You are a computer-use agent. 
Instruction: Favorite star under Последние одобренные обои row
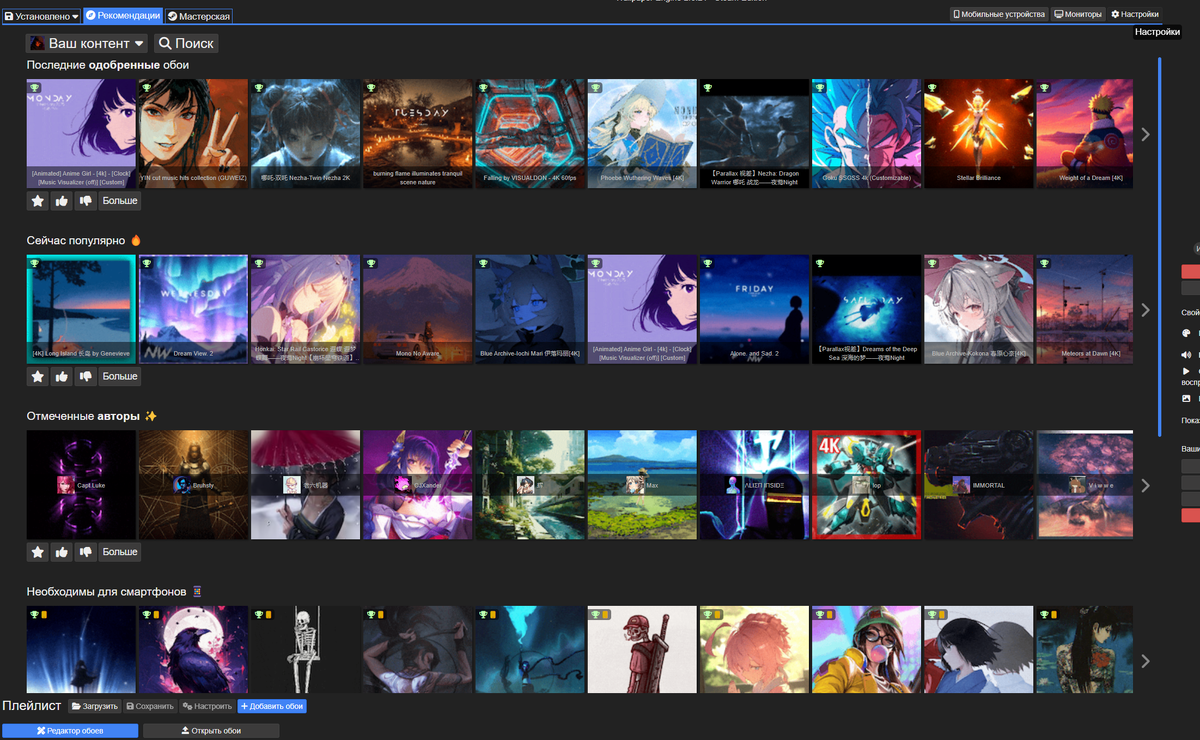38,201
